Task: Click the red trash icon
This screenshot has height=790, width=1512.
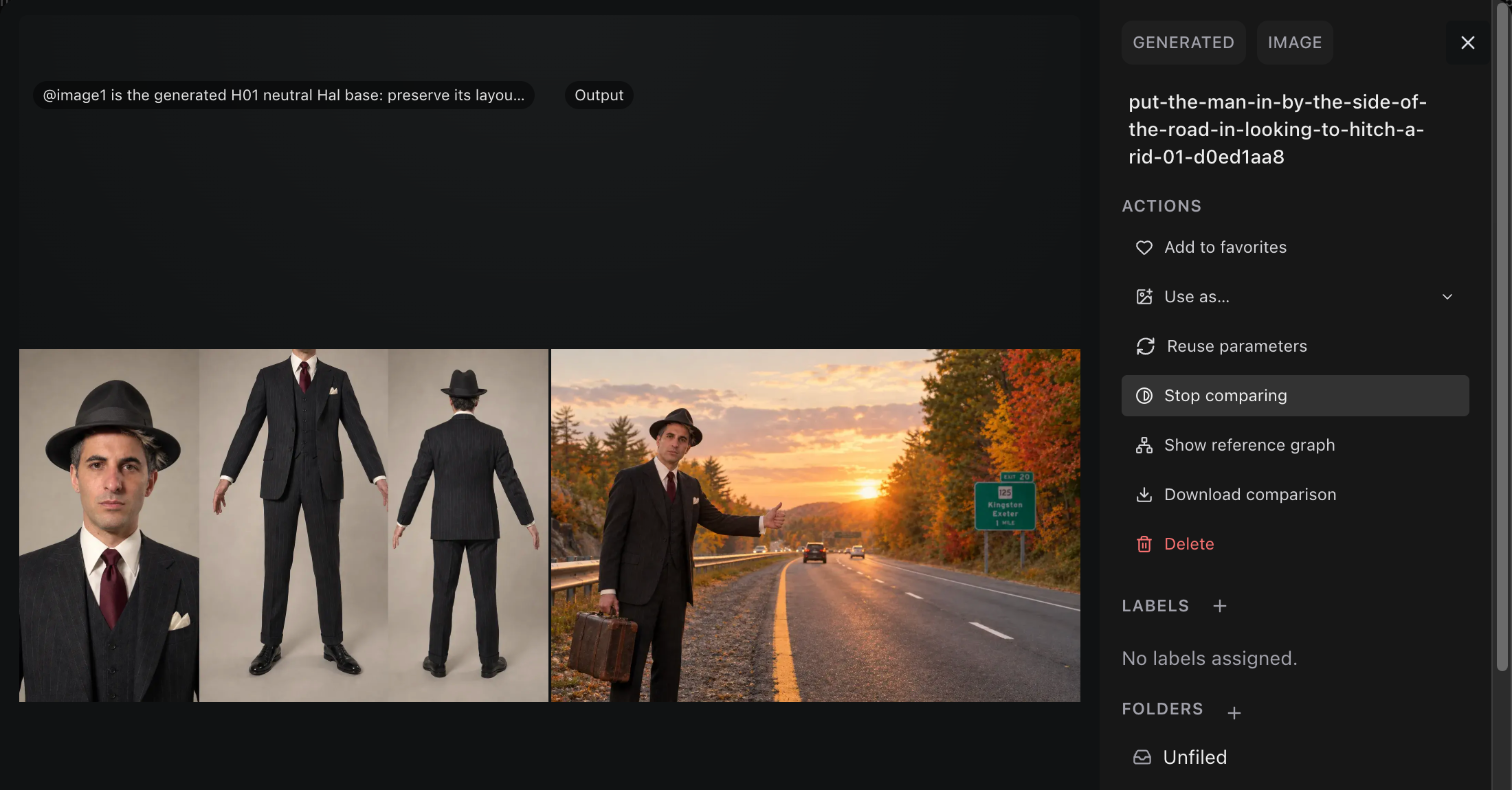Action: pyautogui.click(x=1144, y=544)
